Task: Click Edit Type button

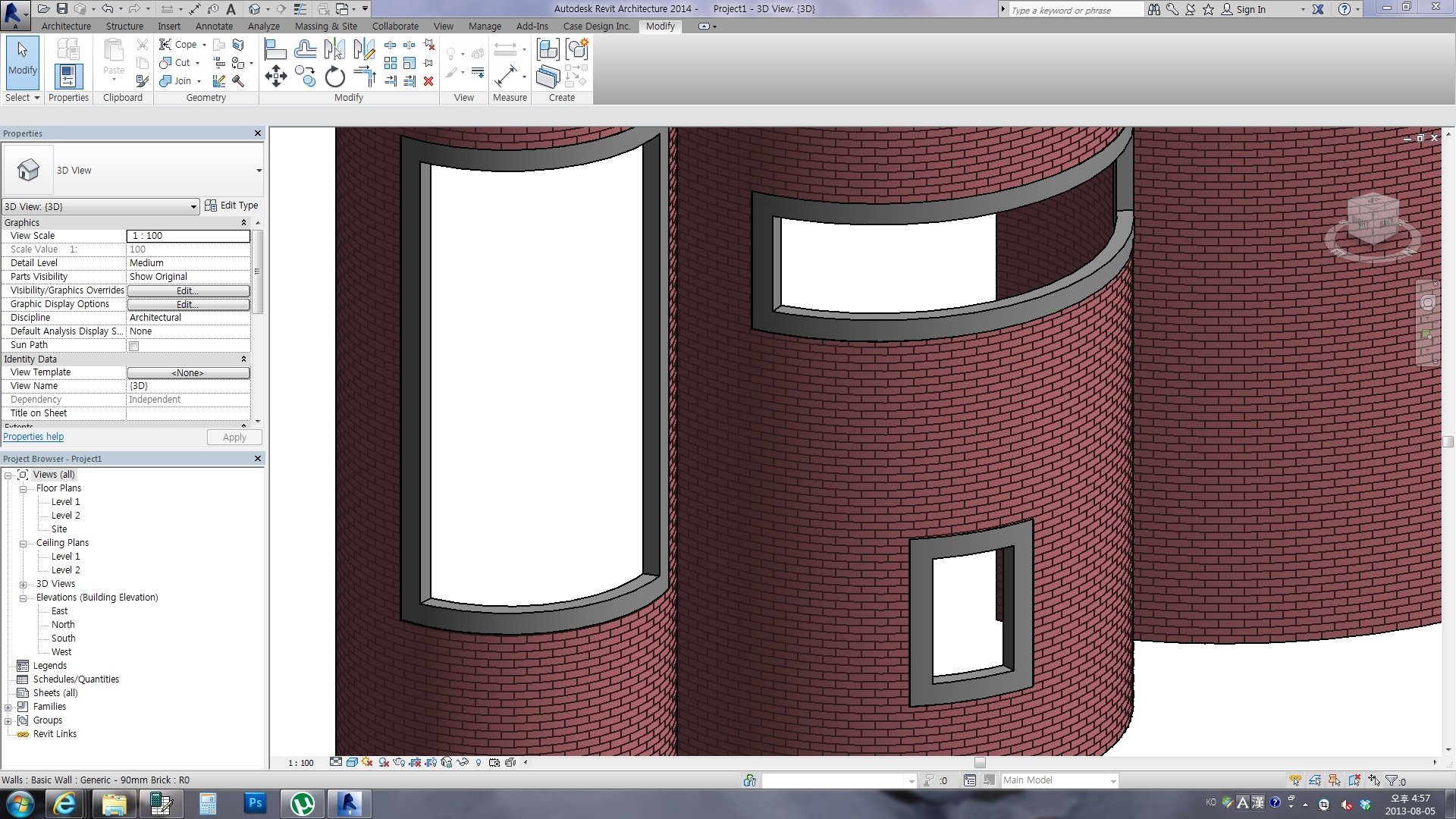Action: pyautogui.click(x=232, y=206)
